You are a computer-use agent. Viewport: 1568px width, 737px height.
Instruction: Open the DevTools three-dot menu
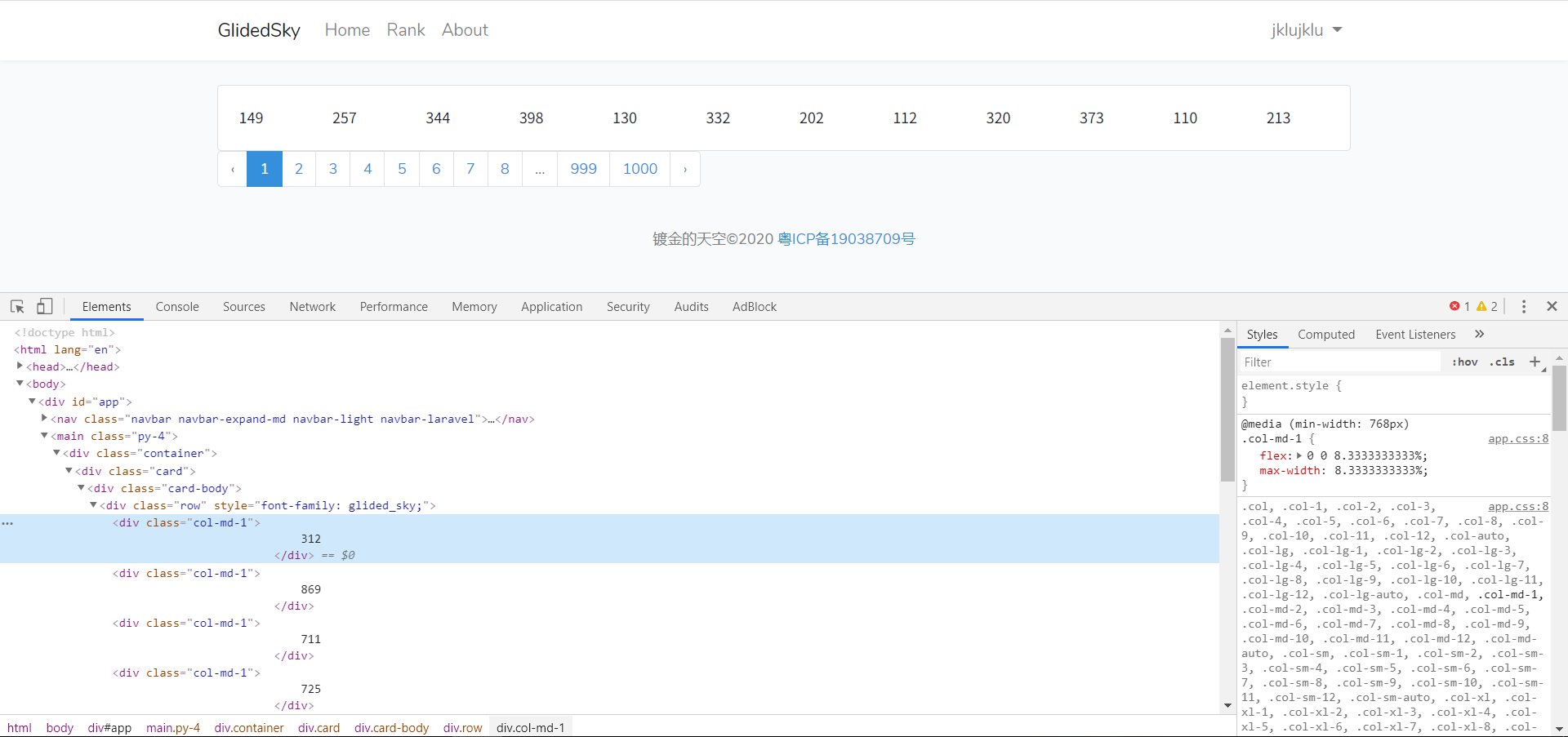click(1524, 306)
